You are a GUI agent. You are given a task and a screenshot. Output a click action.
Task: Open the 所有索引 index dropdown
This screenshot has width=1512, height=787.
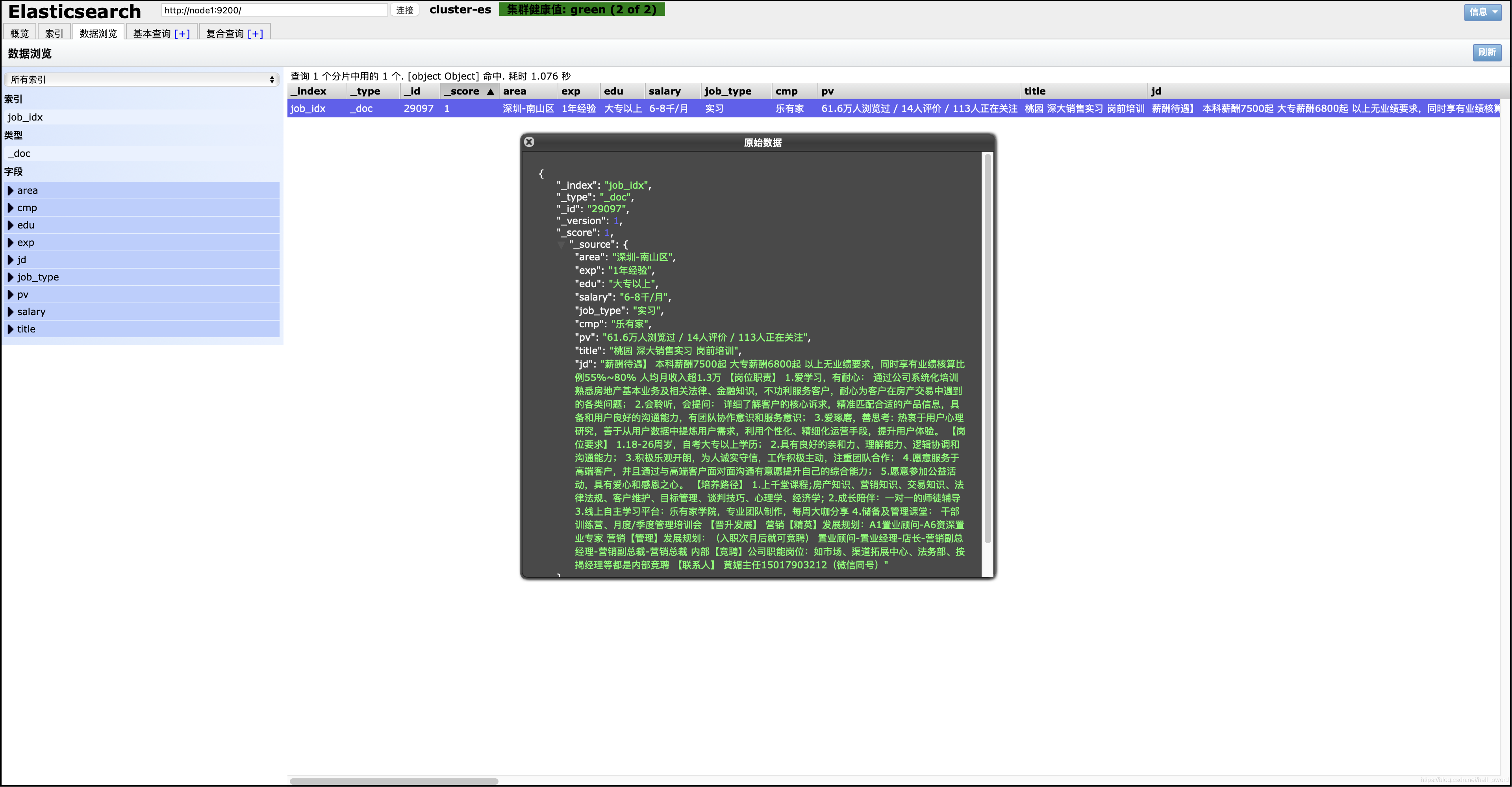(x=141, y=79)
